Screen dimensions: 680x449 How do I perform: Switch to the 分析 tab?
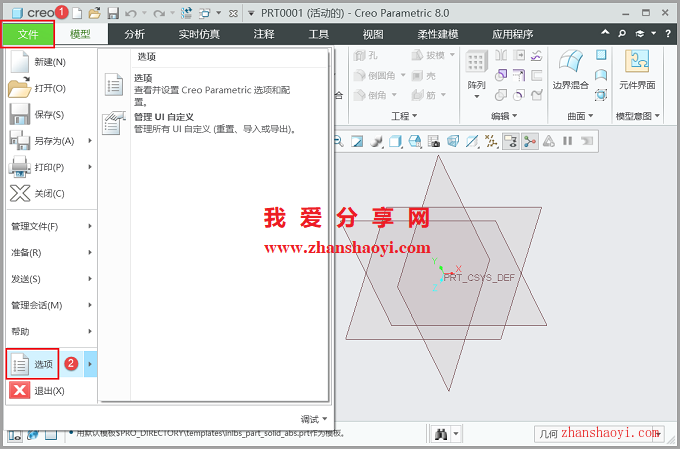(x=134, y=34)
